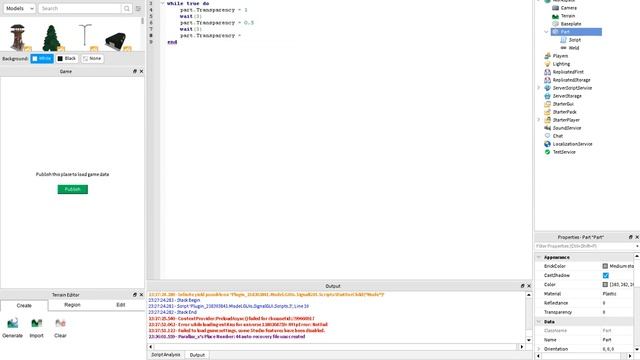Click the StarterPack icon

(547, 112)
